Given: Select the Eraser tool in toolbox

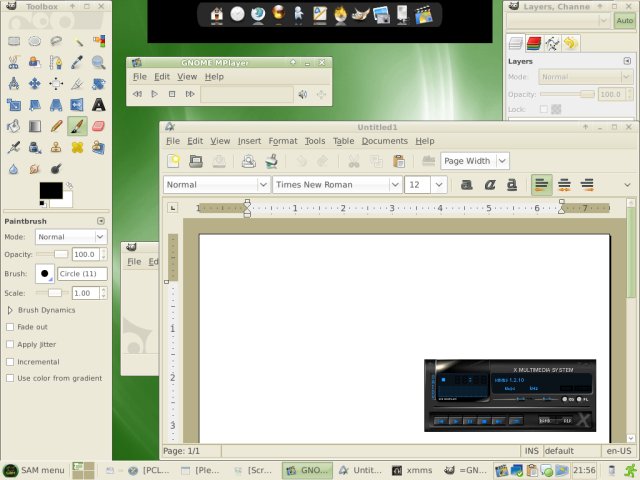Looking at the screenshot, I should 99,126.
